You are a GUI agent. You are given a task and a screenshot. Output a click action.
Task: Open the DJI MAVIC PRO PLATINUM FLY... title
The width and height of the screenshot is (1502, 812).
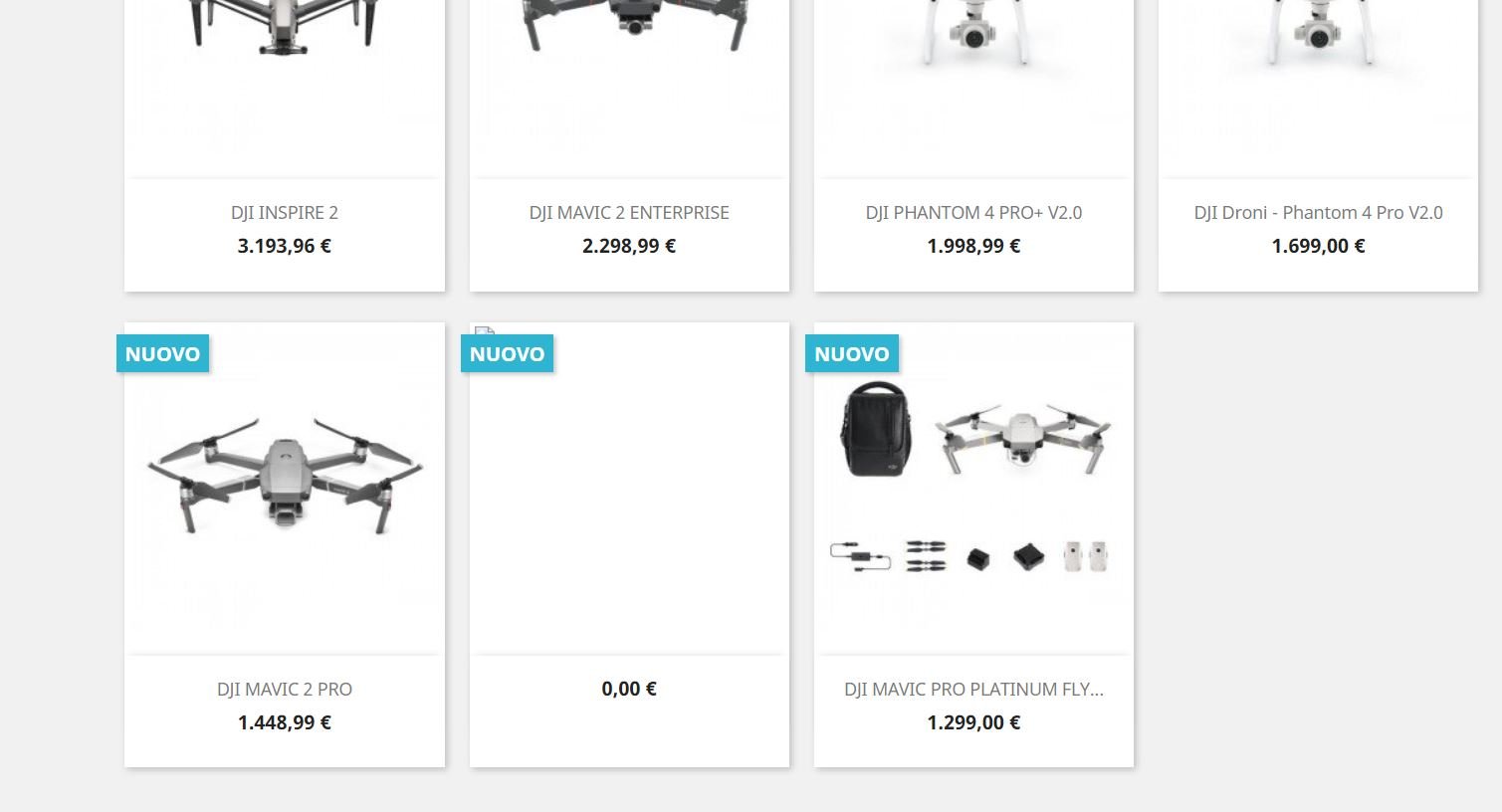[973, 689]
